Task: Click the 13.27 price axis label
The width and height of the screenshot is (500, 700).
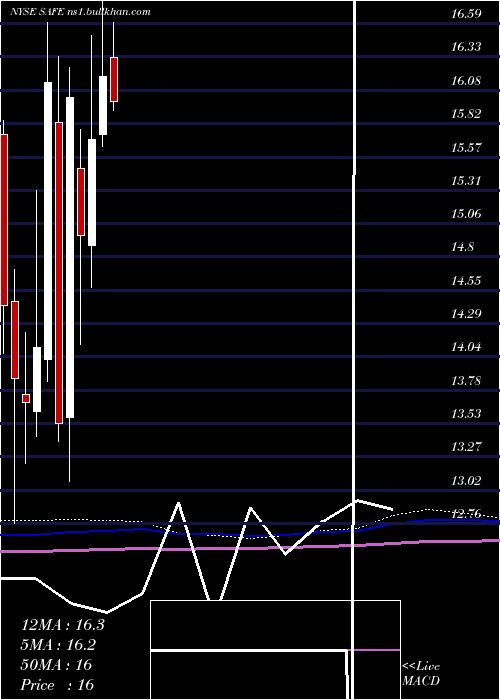Action: tap(466, 447)
